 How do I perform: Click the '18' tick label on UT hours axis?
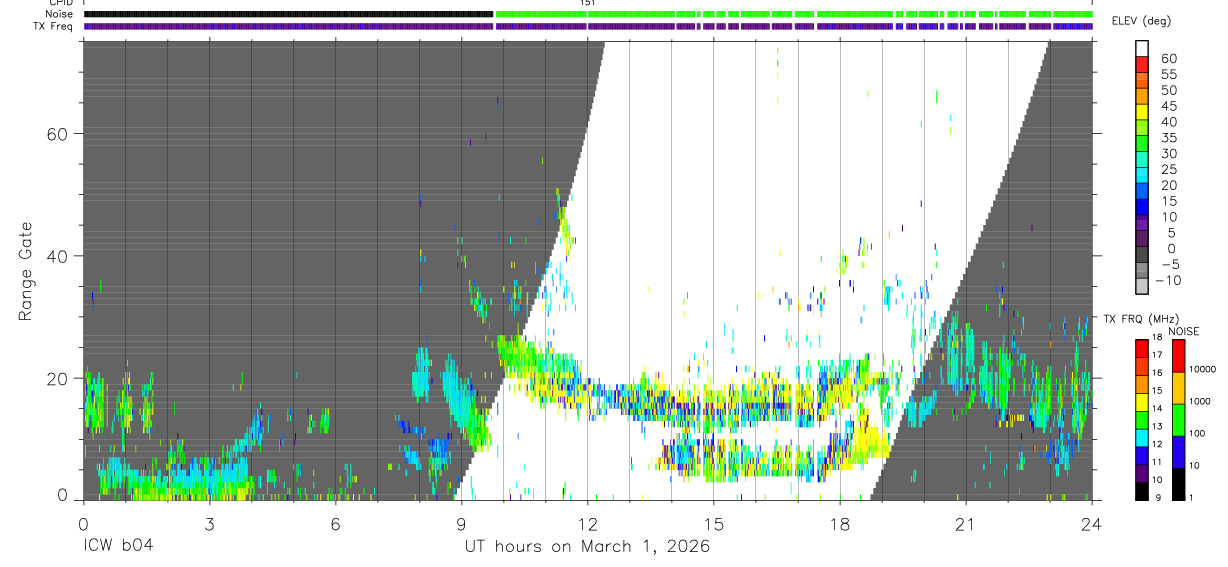point(839,524)
